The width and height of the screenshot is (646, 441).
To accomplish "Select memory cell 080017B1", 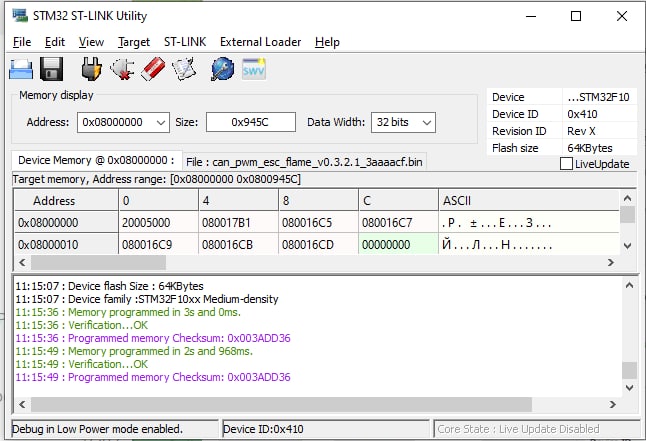I will (238, 223).
